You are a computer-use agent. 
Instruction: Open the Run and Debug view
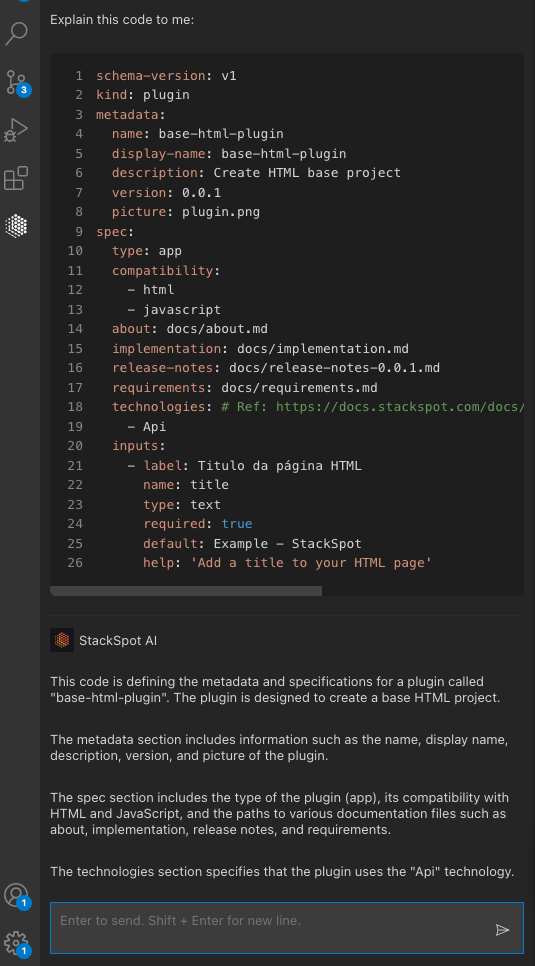17,130
